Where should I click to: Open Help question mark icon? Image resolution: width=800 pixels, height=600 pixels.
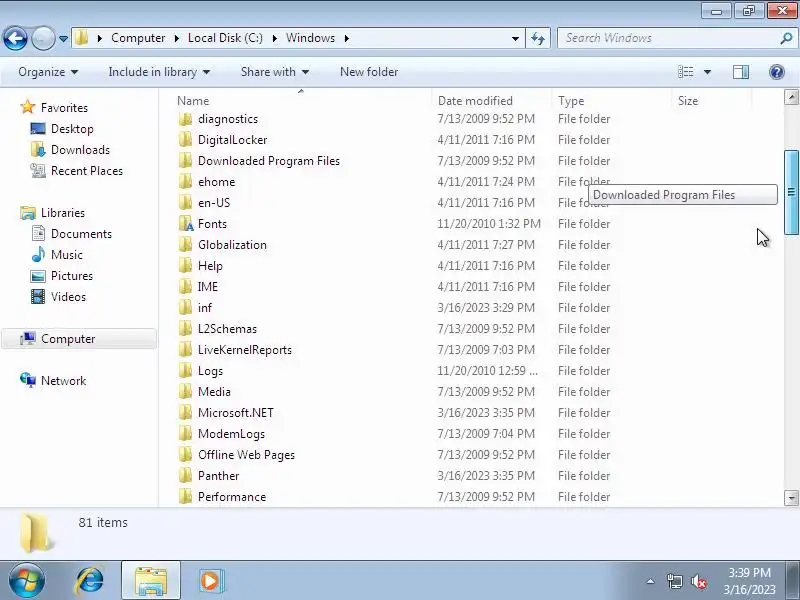[777, 72]
